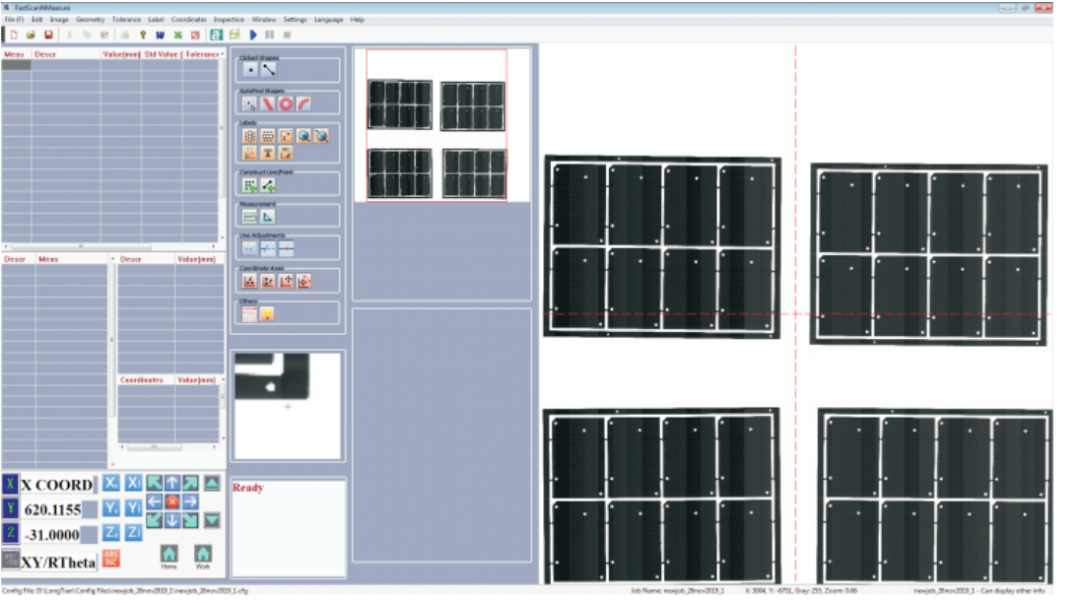Select the AutoFind circle tool
The height and width of the screenshot is (603, 1080).
[286, 104]
